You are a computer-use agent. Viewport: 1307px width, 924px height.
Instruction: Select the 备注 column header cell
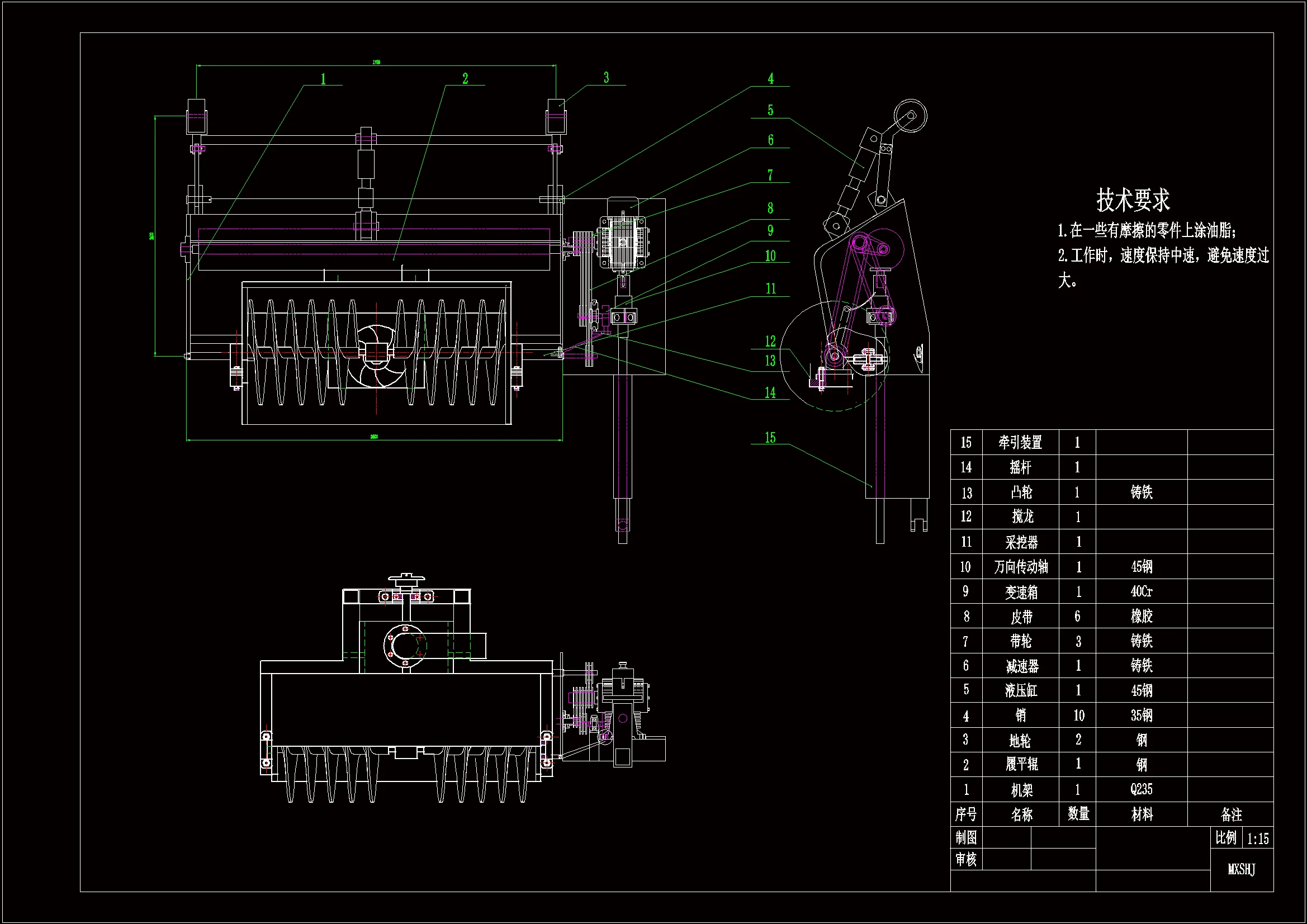pyautogui.click(x=1231, y=814)
